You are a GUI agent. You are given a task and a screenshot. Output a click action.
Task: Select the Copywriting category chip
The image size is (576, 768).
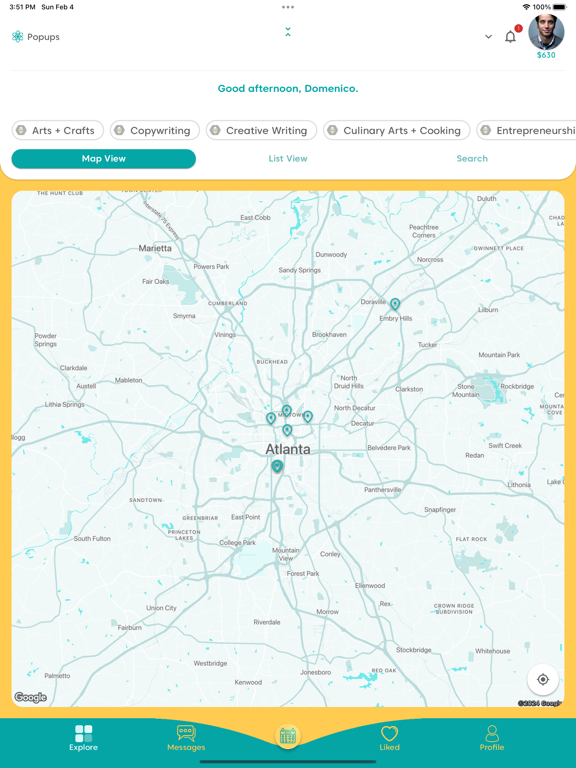[155, 130]
